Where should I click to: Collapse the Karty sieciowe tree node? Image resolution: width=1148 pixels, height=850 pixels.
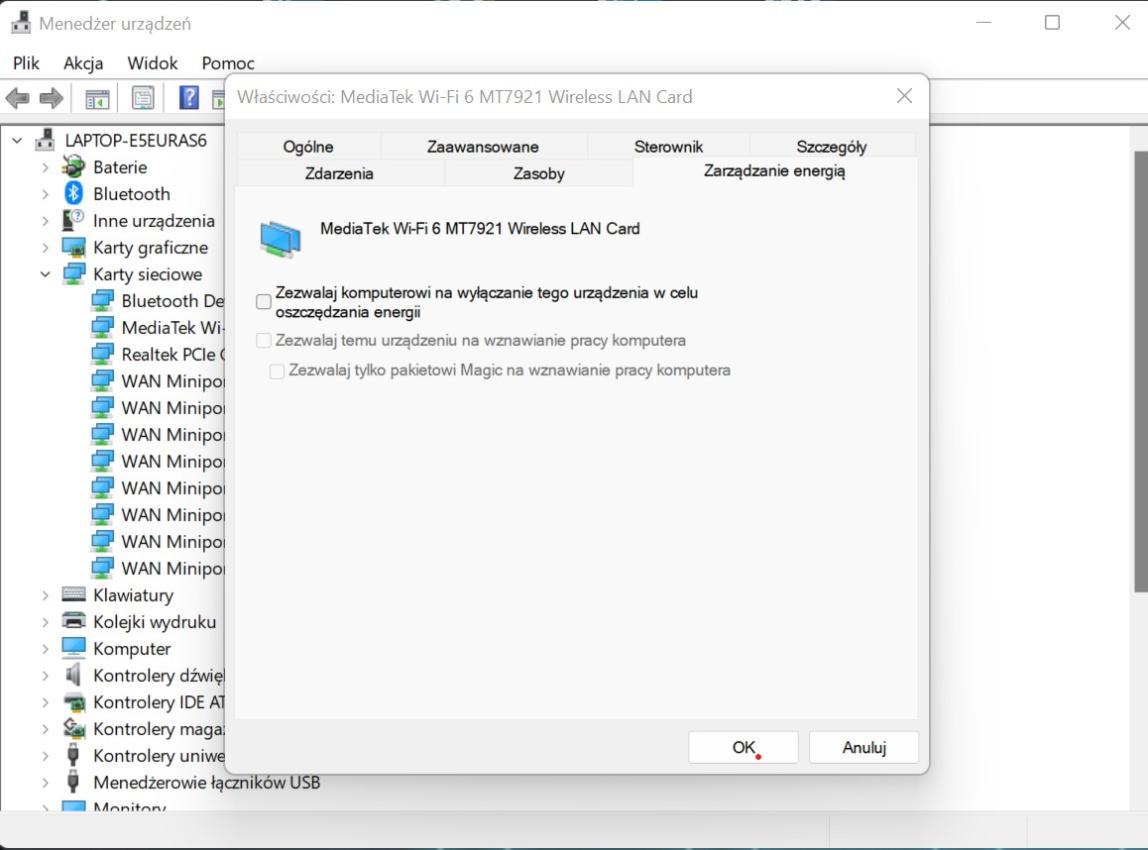click(x=45, y=274)
